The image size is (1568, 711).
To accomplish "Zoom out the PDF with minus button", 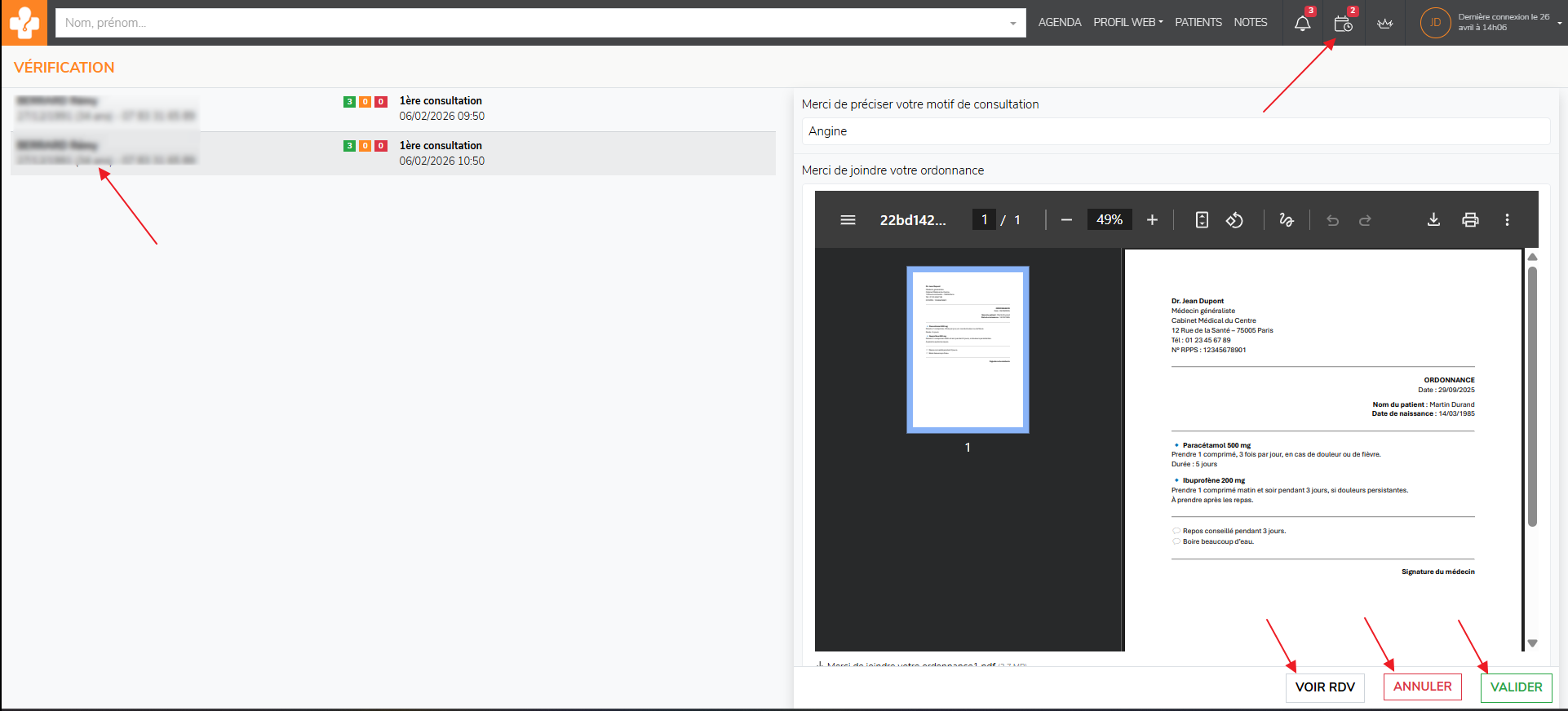I will click(1066, 220).
